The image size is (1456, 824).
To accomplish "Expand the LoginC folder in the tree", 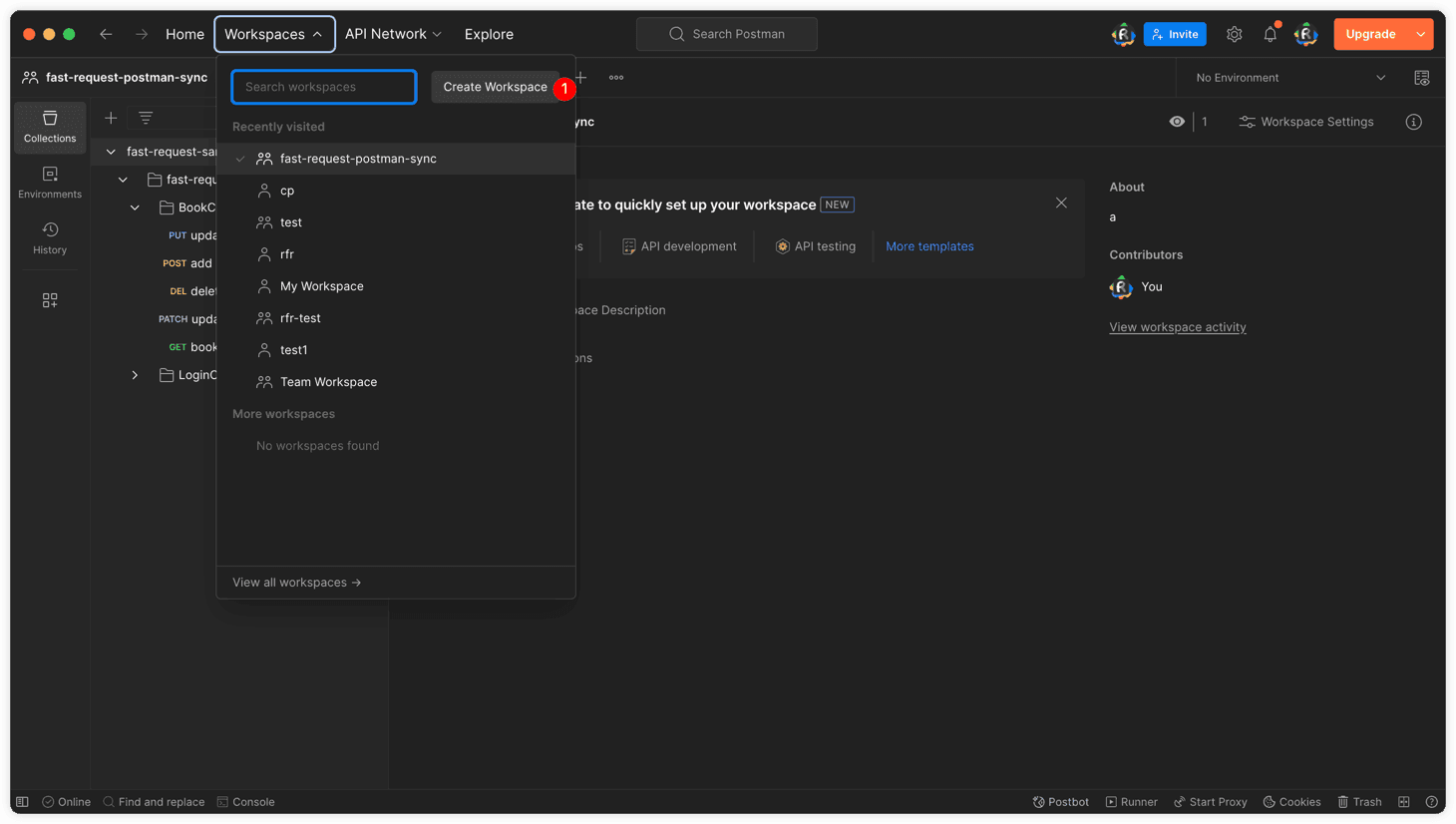I will point(135,375).
